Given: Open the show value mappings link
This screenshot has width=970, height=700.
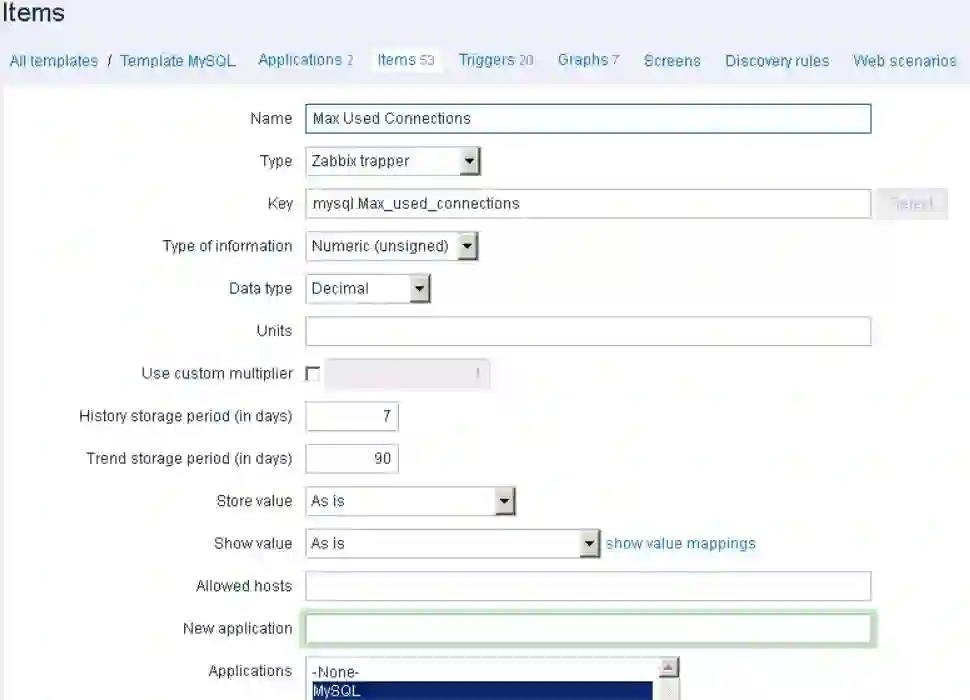Looking at the screenshot, I should tap(680, 544).
